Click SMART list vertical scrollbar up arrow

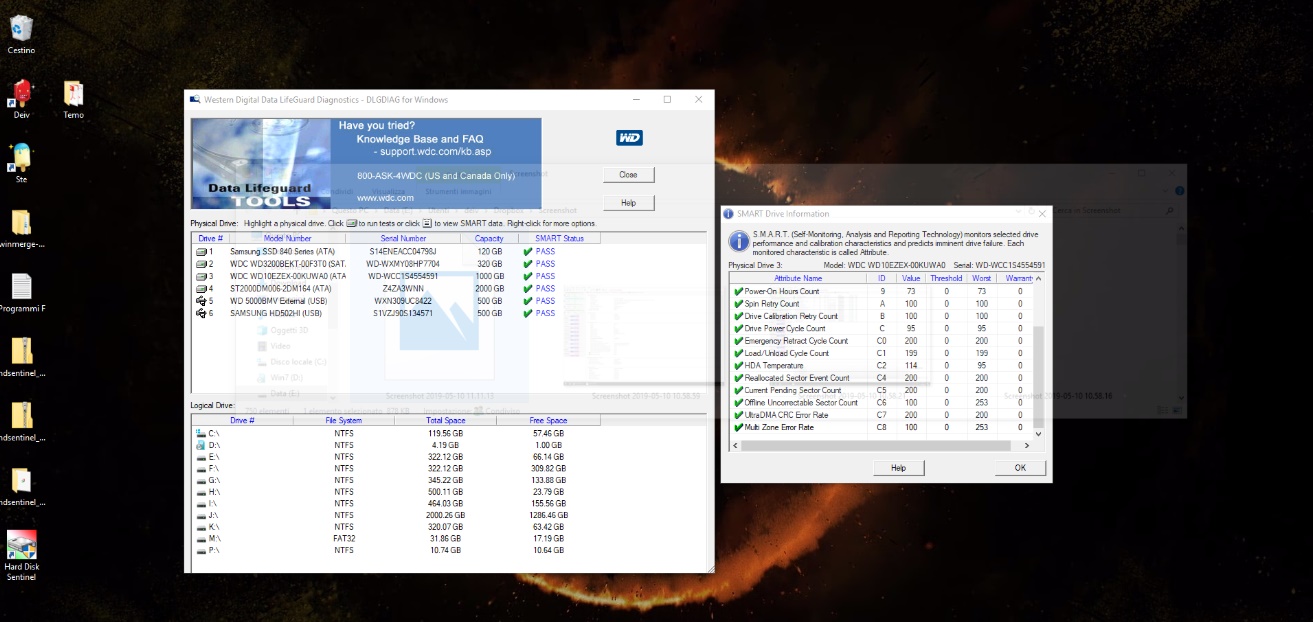[1039, 279]
